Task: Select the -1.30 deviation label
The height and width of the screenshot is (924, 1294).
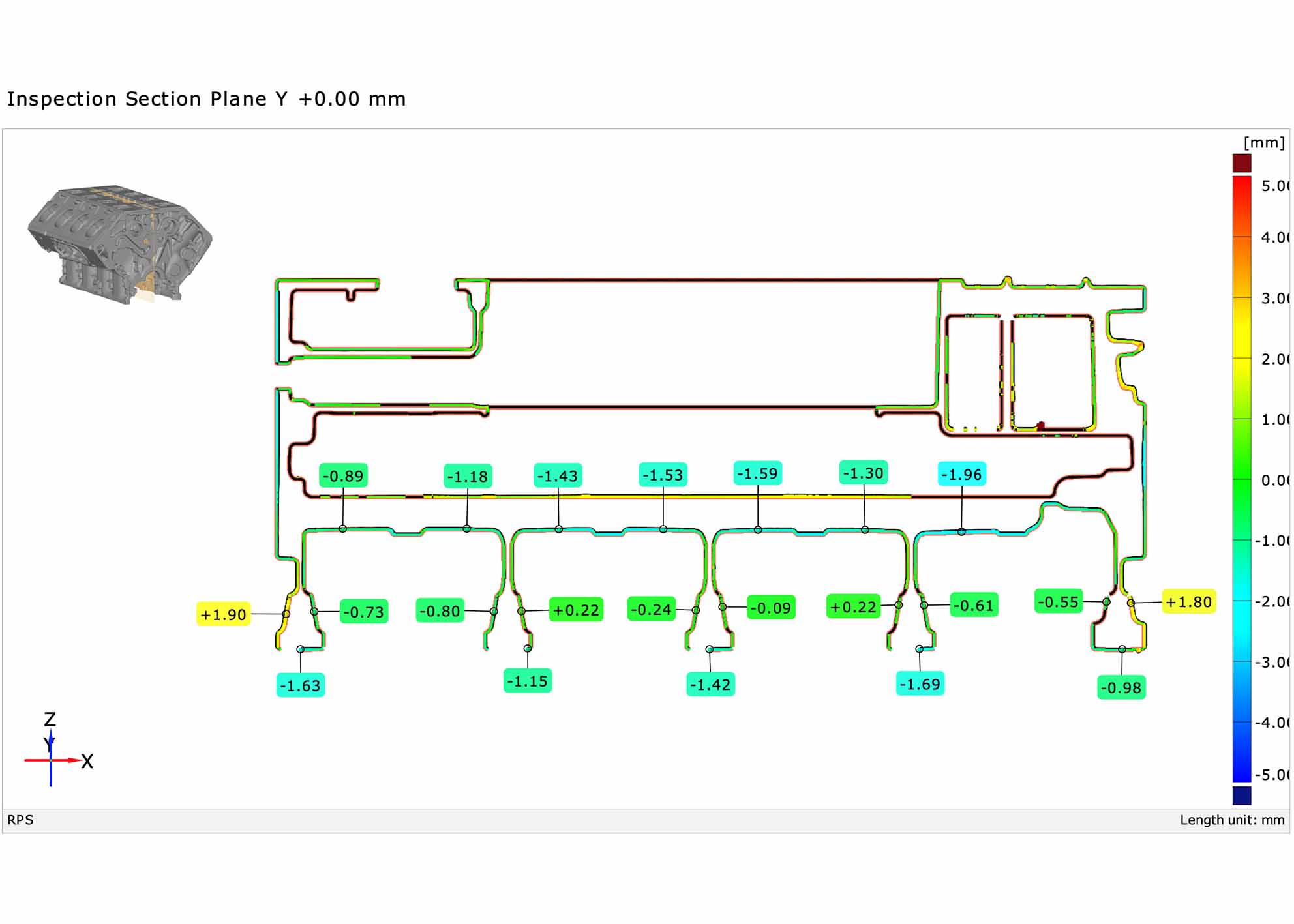Action: click(864, 473)
